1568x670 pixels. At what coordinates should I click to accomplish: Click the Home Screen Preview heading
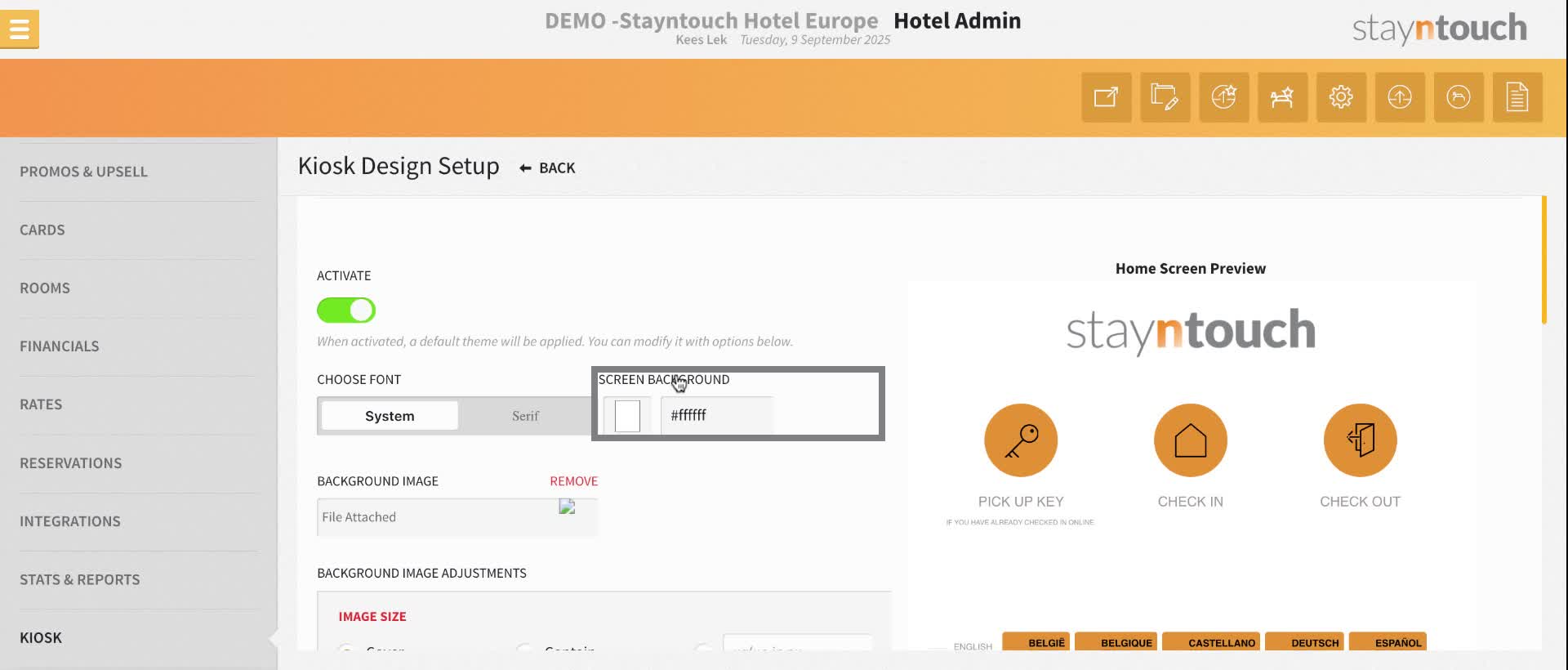1191,269
